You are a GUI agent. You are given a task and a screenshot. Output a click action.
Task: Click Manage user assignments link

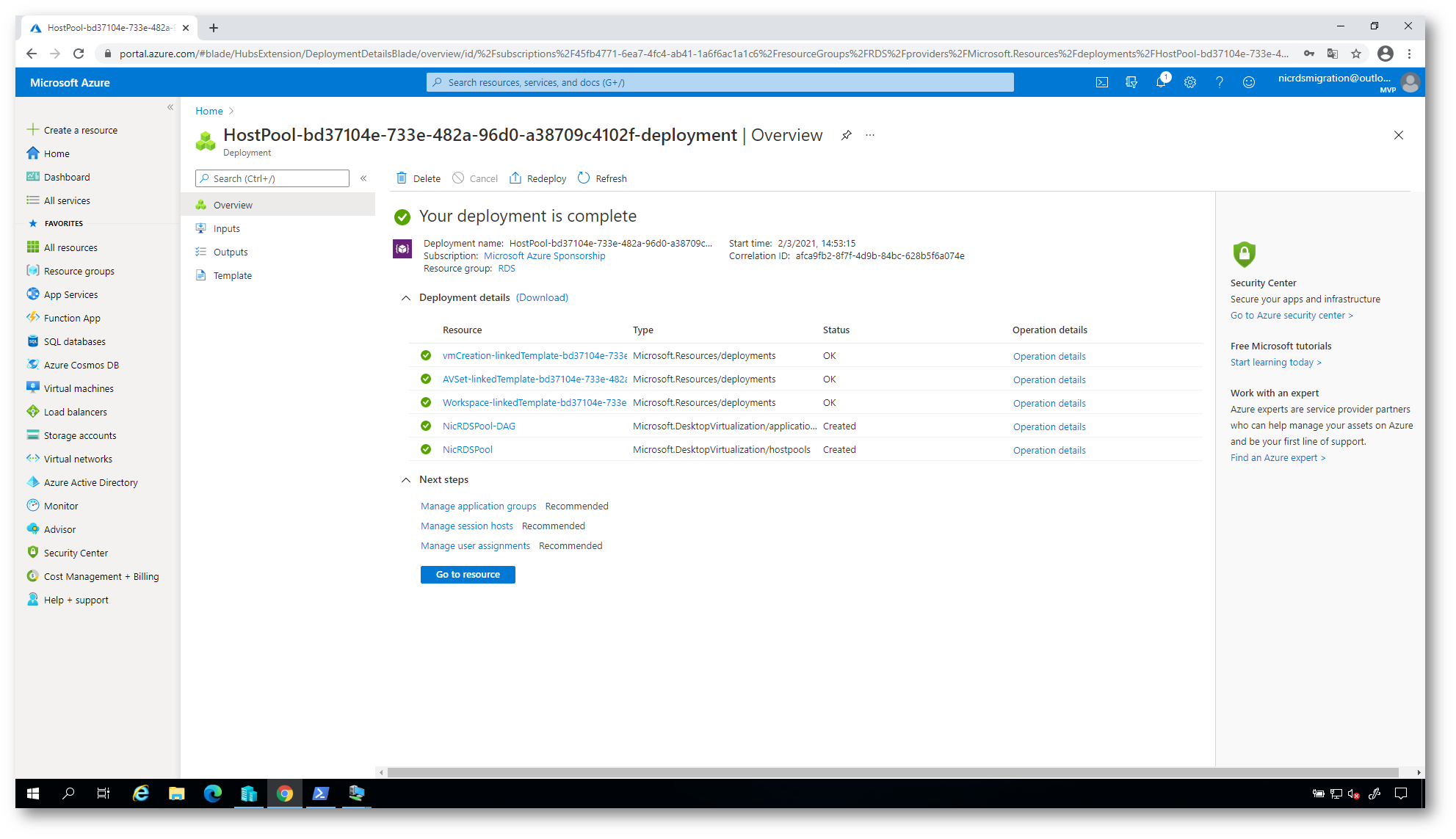[x=475, y=546]
